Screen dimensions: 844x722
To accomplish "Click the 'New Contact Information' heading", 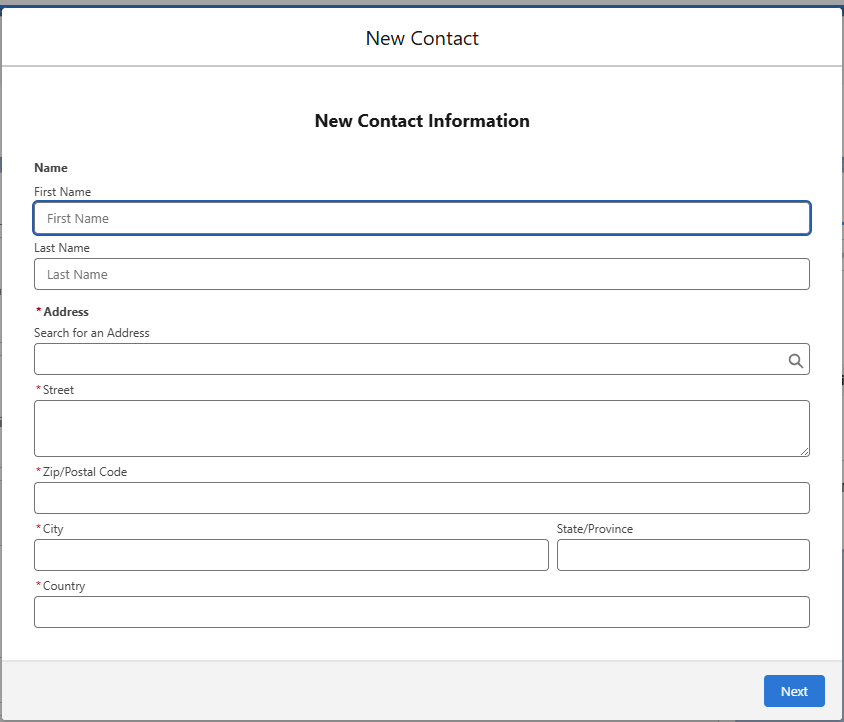I will pyautogui.click(x=422, y=121).
